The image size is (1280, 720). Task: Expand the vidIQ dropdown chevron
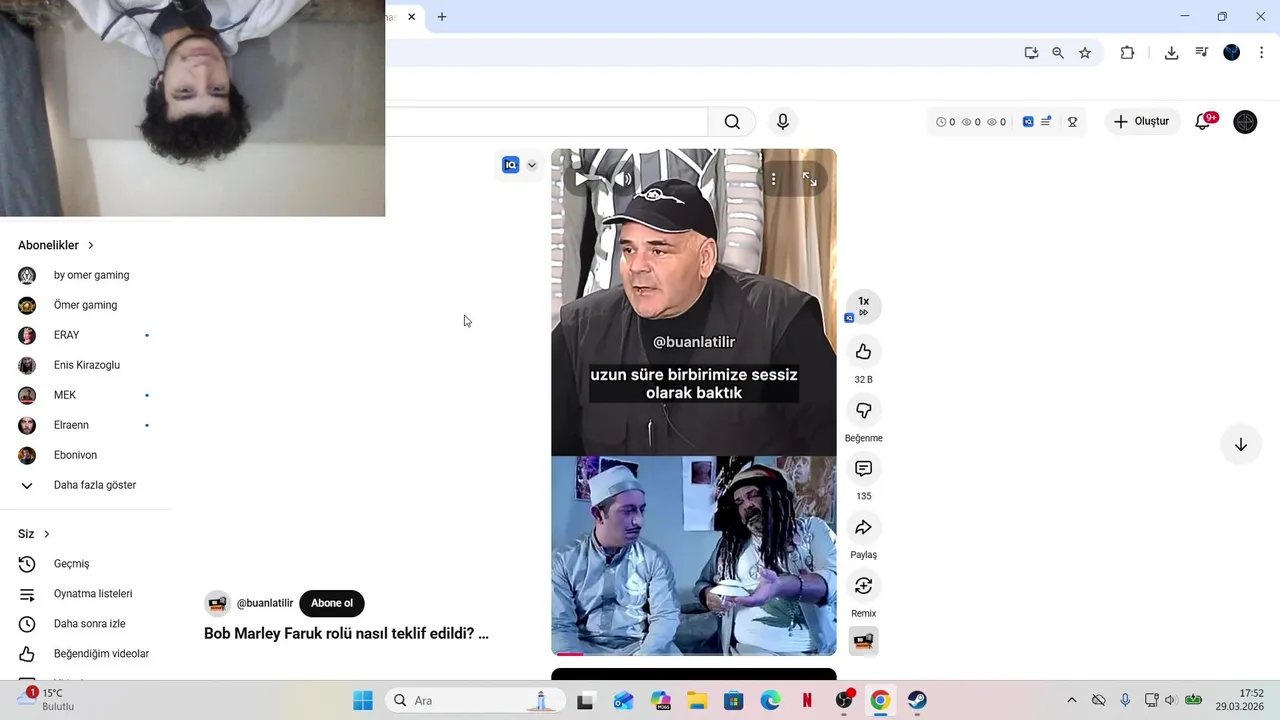pyautogui.click(x=532, y=165)
